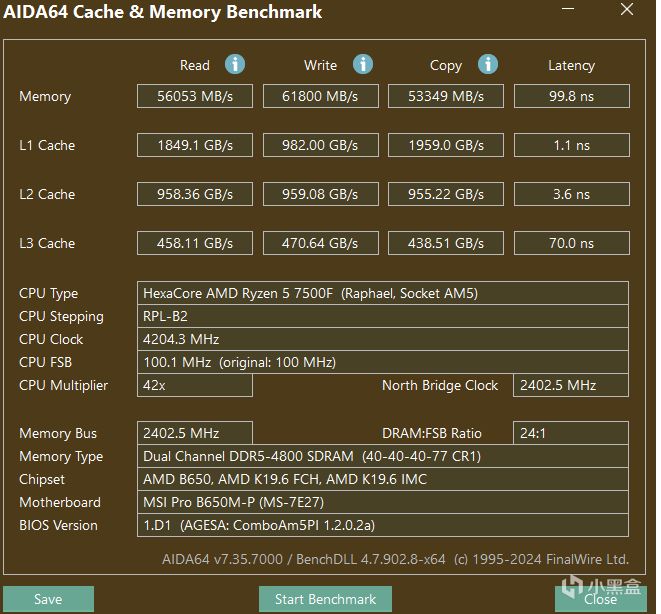
Task: Select Memory Write value 61800 MB/s
Action: tap(320, 96)
